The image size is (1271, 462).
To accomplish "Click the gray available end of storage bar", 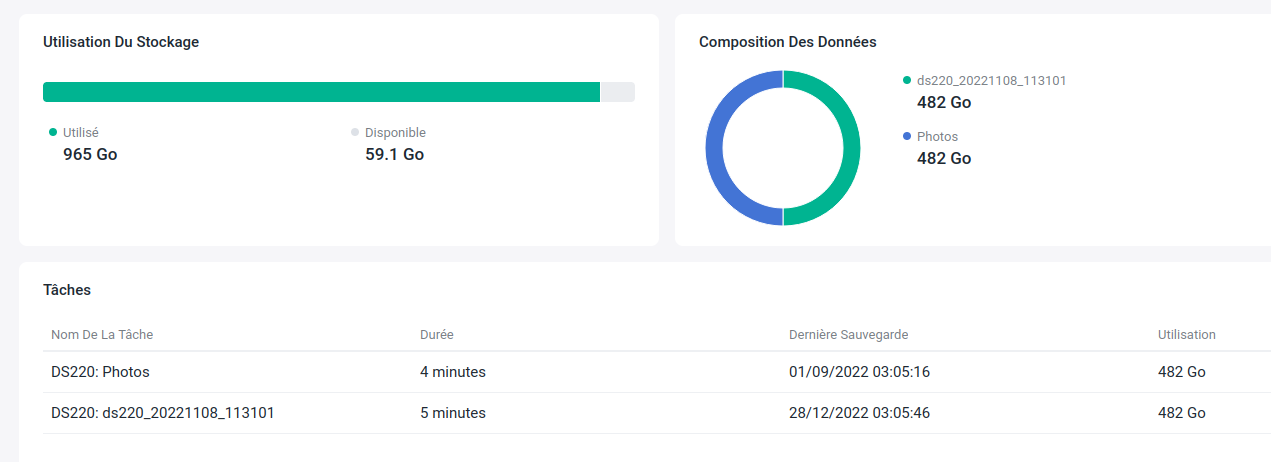I will pos(617,92).
